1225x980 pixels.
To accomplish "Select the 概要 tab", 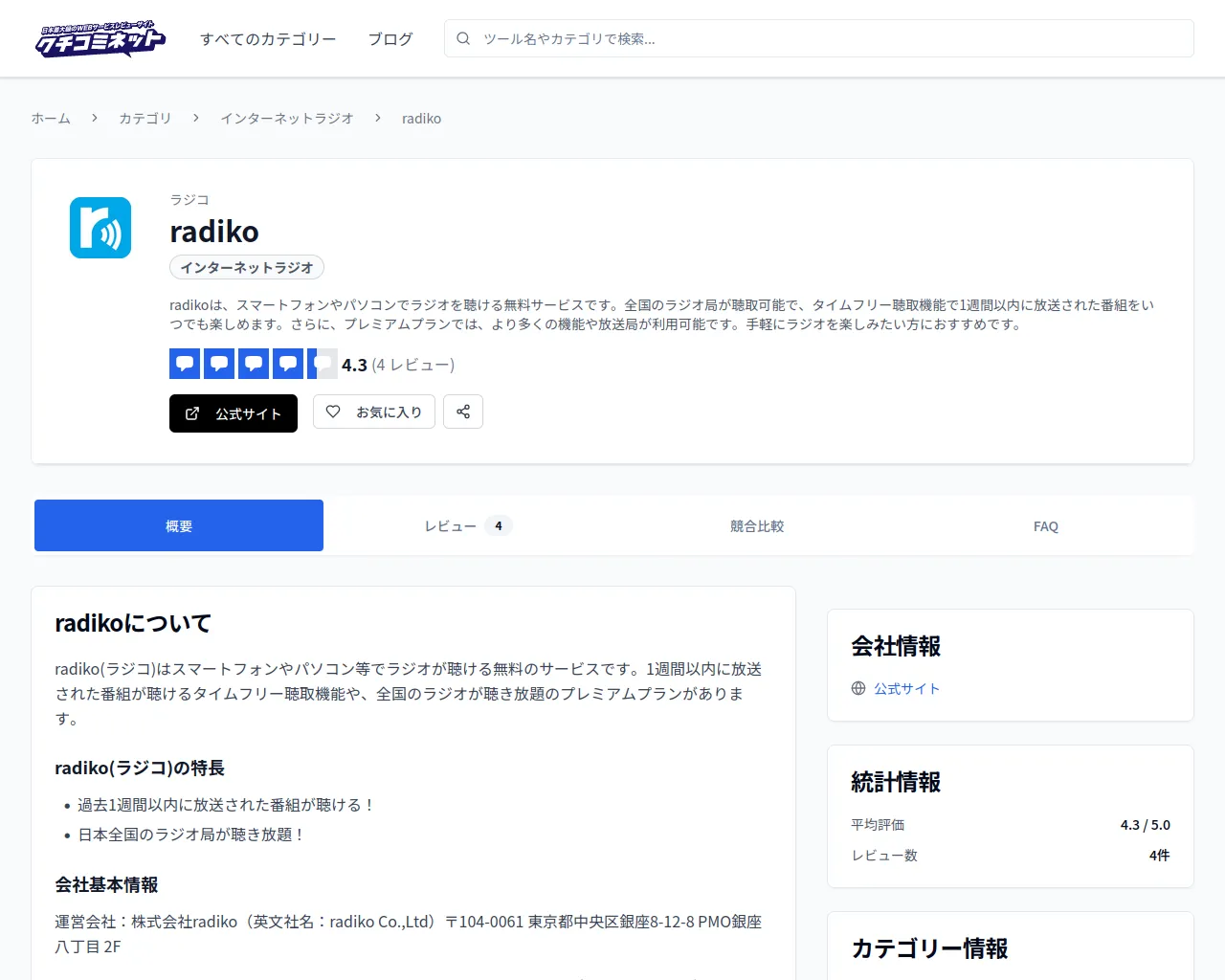I will (179, 525).
